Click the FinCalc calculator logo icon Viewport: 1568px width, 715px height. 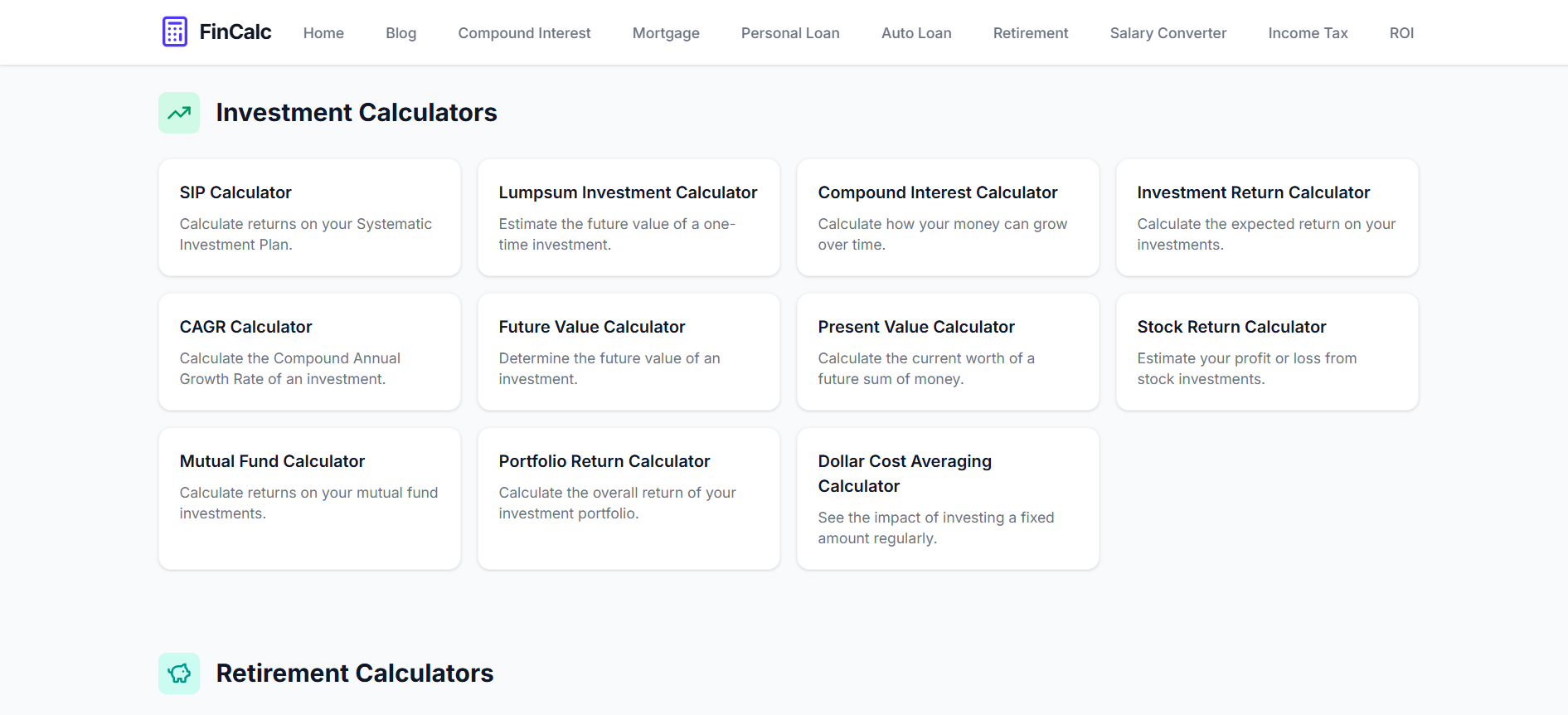pos(175,31)
